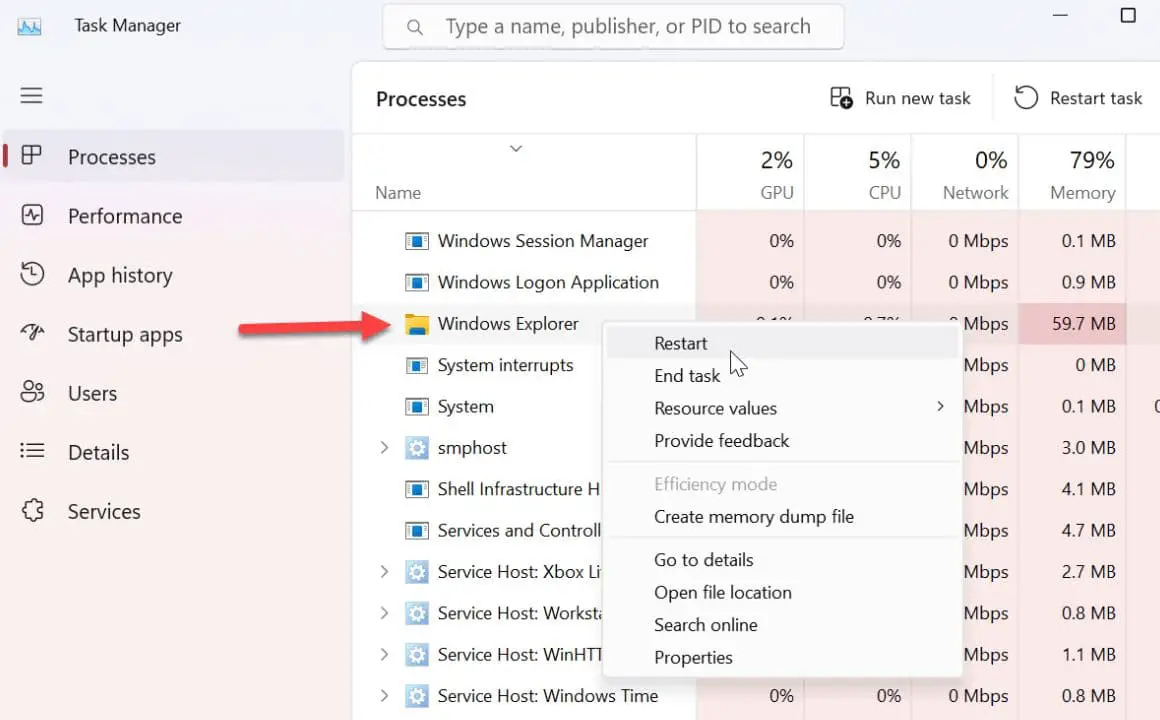
Task: Click the 59.7 MB memory value
Action: click(x=1083, y=324)
